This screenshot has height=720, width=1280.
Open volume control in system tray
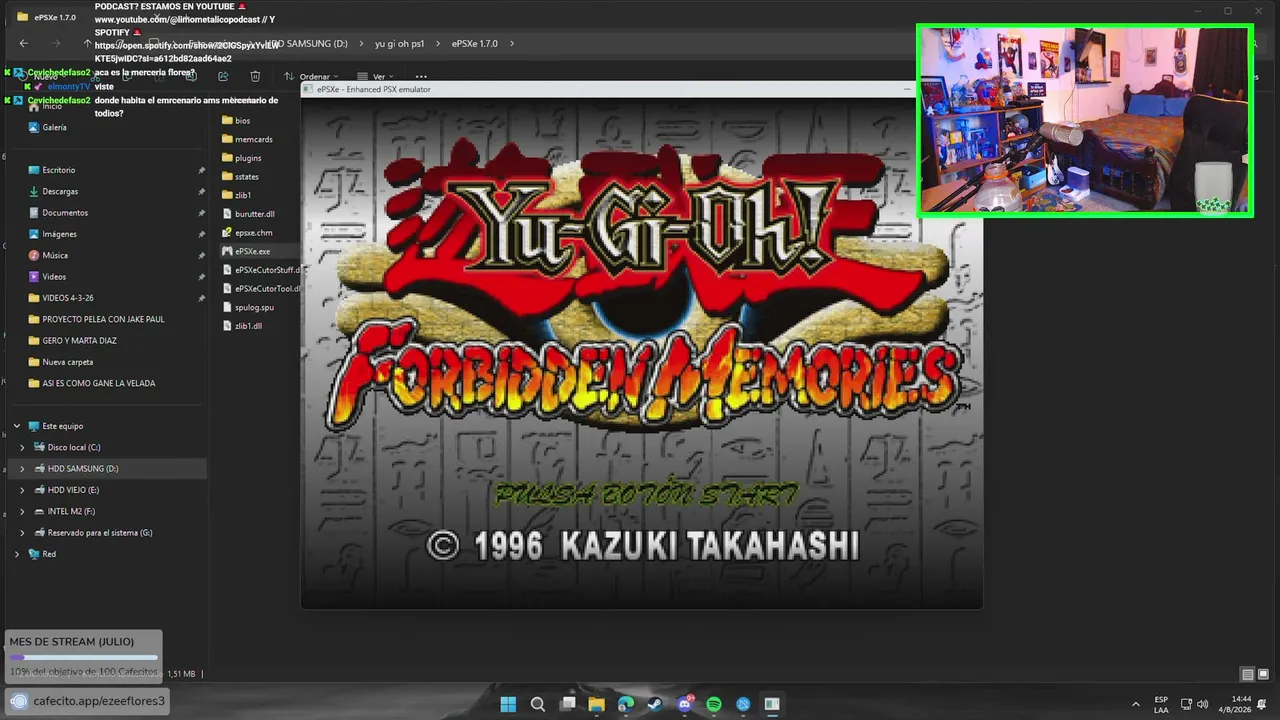(x=1202, y=704)
